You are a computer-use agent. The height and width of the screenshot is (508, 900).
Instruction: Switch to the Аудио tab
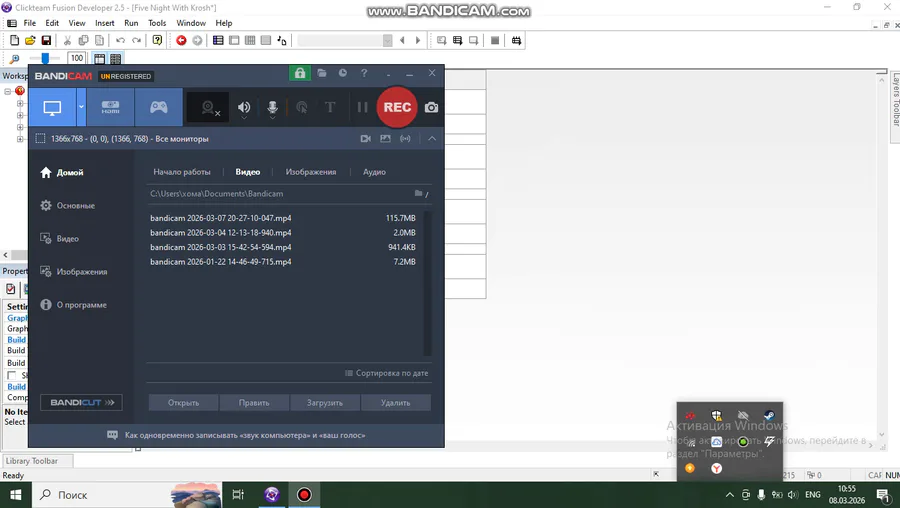click(x=374, y=172)
